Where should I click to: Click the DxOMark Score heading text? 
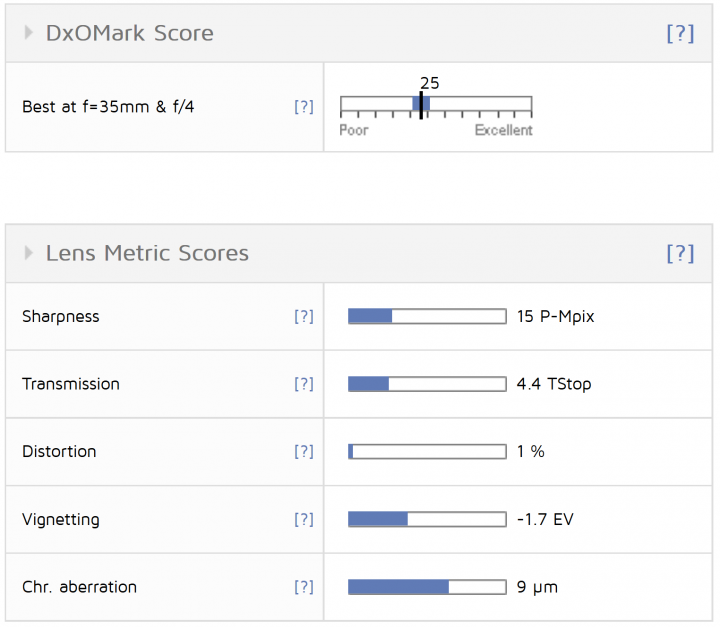click(x=129, y=33)
